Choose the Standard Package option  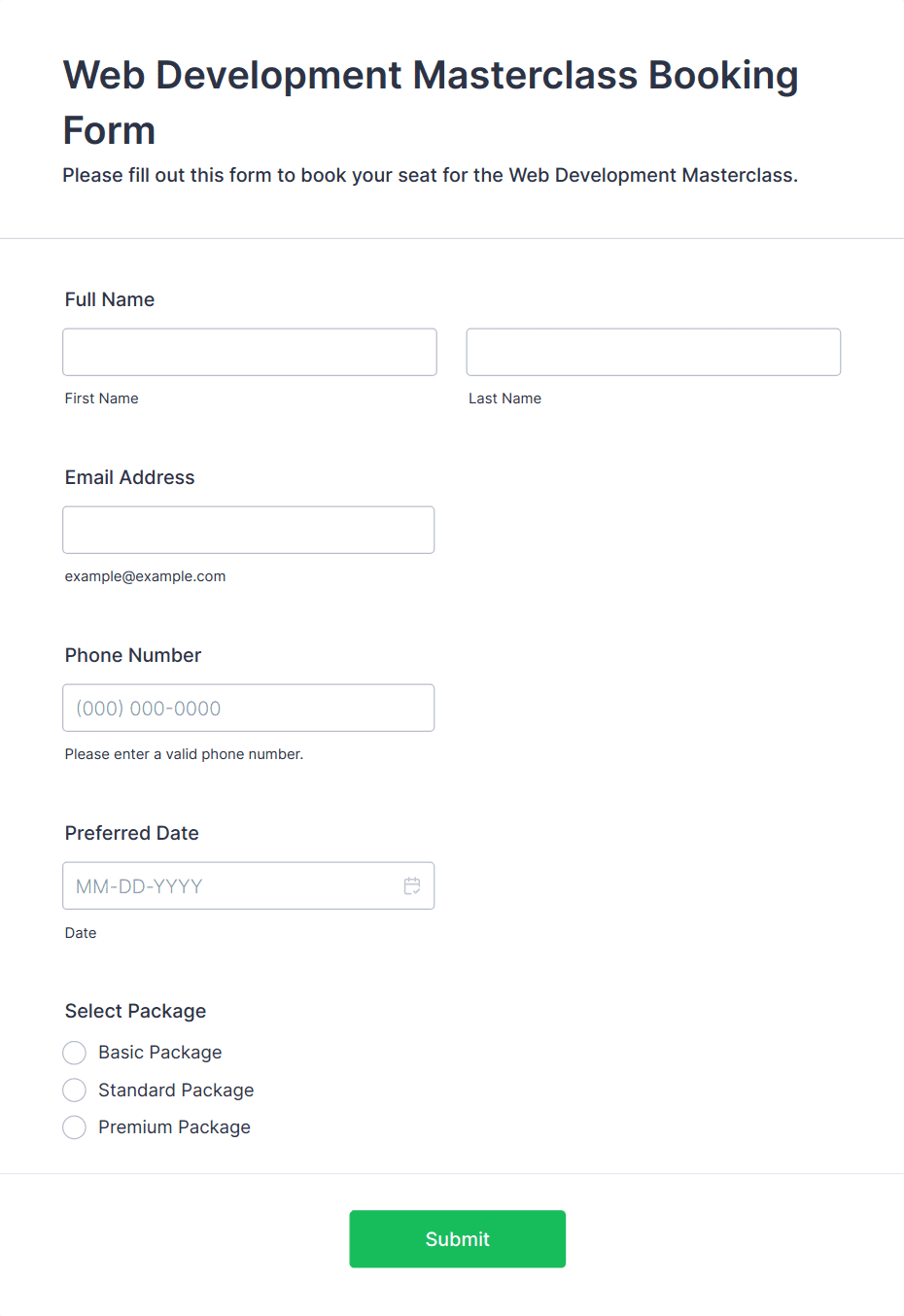point(74,1091)
